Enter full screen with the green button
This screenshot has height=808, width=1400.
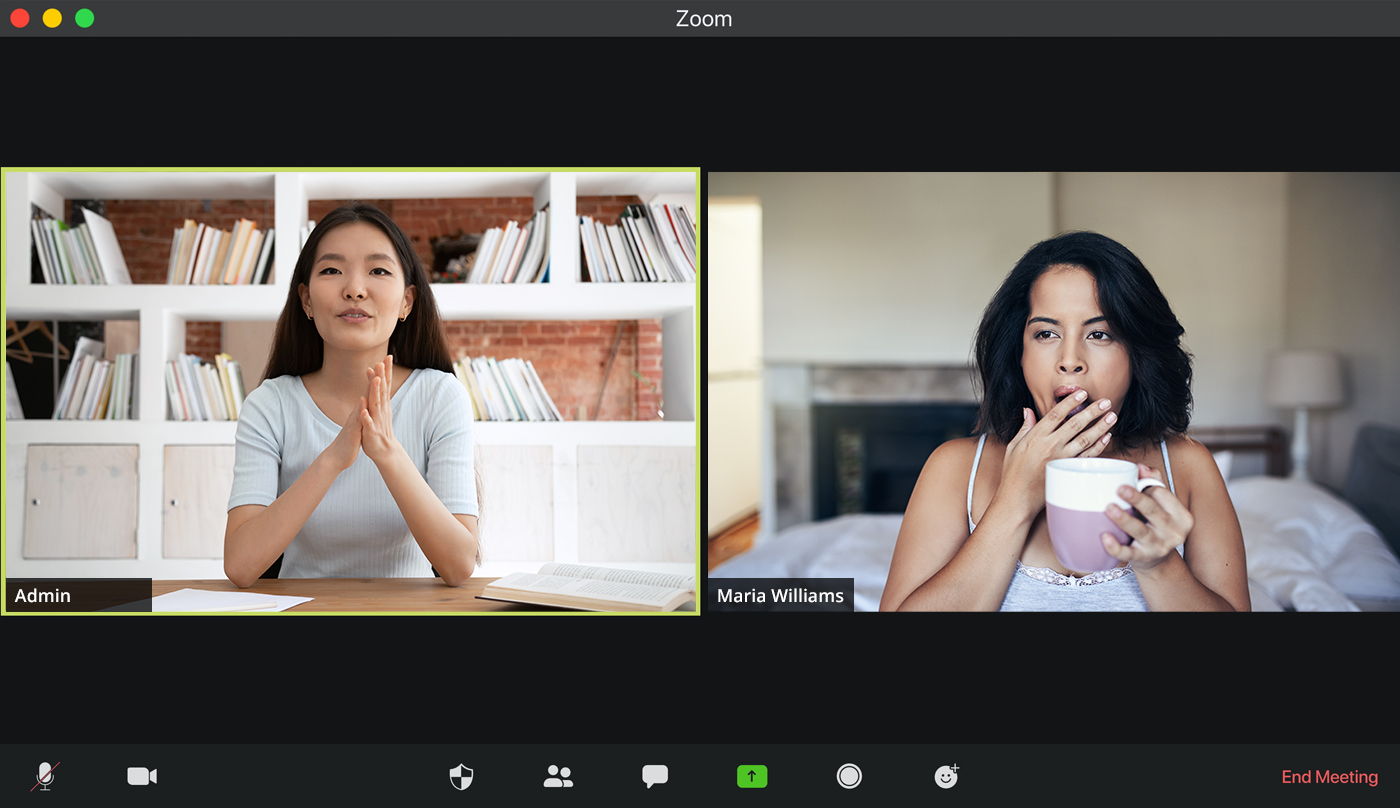pos(85,17)
